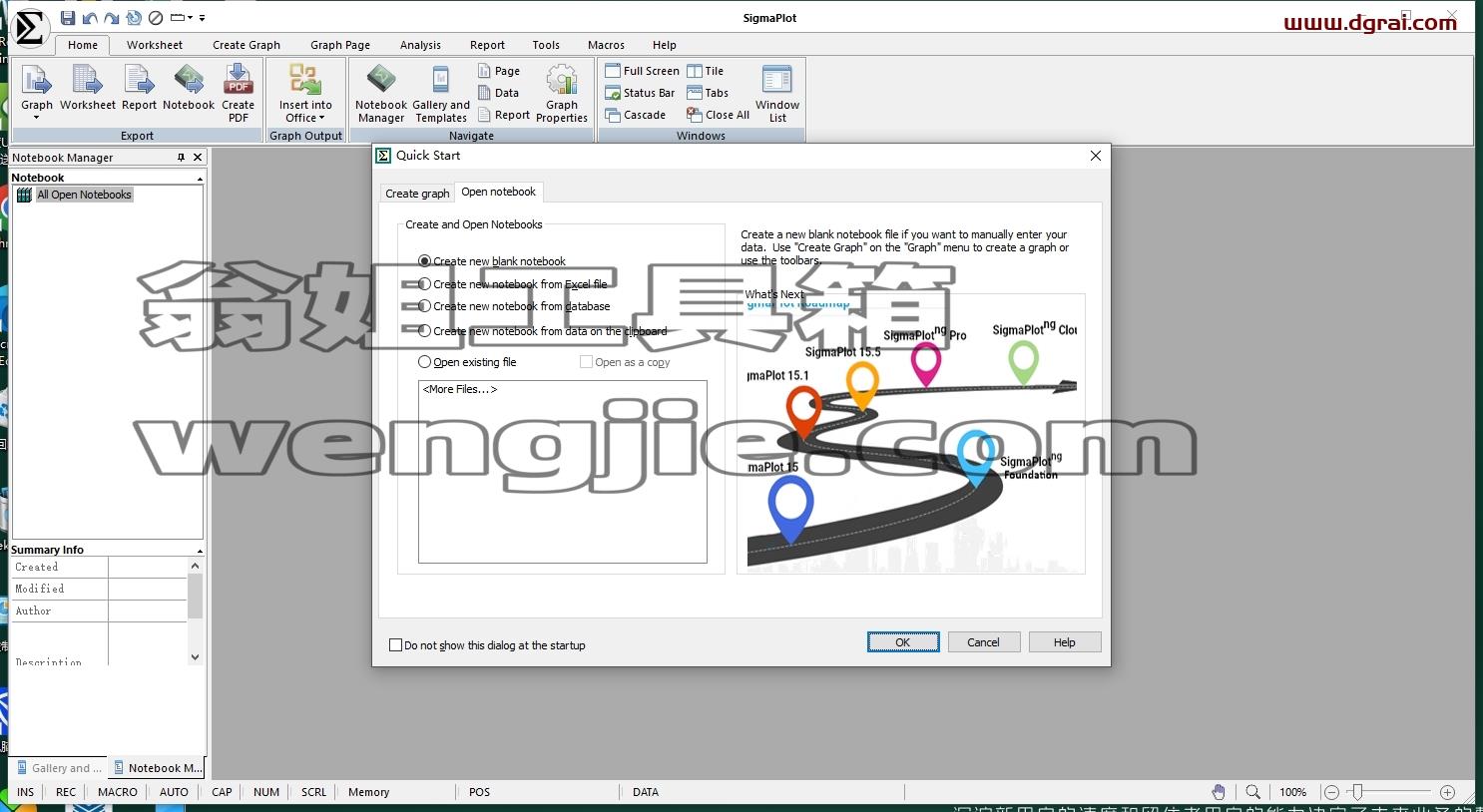1483x812 pixels.
Task: Open the Macros ribbon tab
Action: point(606,45)
